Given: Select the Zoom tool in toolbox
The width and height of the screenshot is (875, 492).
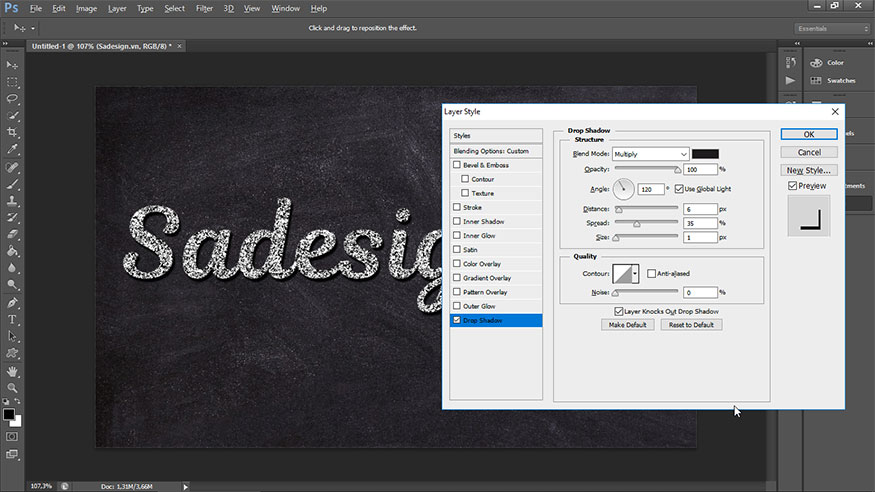Looking at the screenshot, I should pos(12,388).
